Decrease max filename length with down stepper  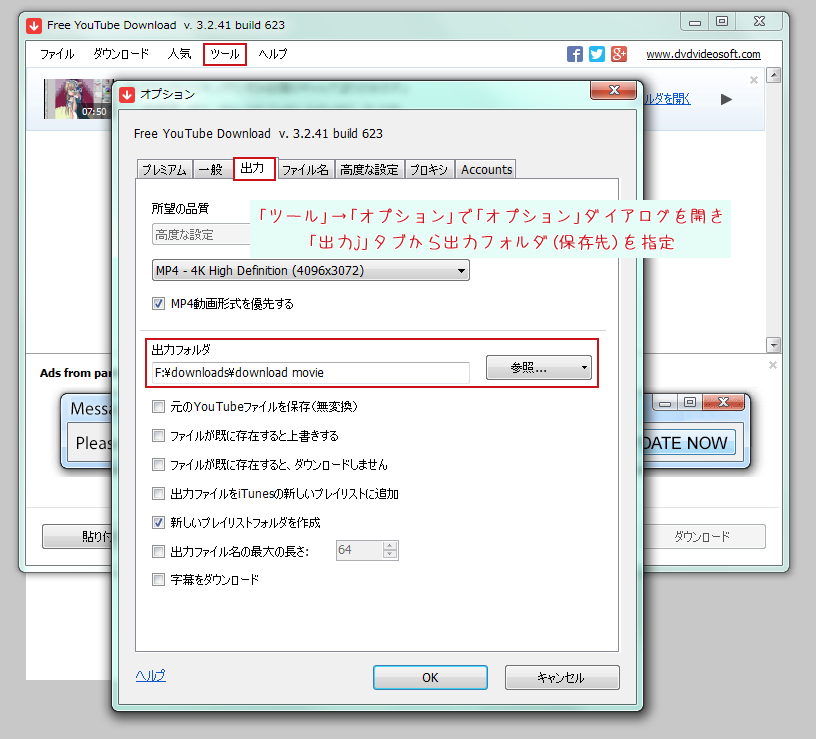tap(390, 555)
